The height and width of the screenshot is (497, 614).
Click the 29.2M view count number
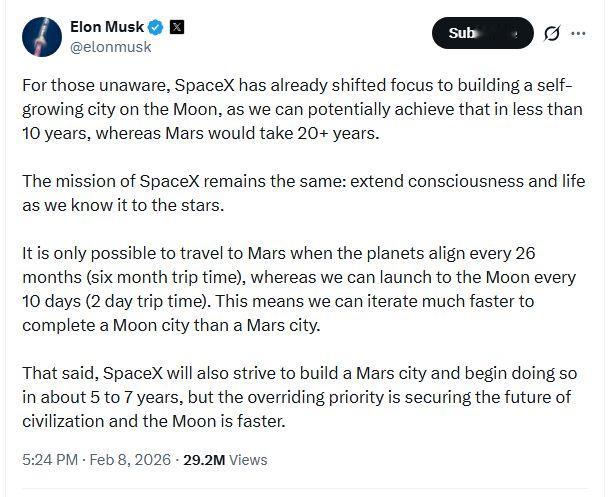(204, 460)
